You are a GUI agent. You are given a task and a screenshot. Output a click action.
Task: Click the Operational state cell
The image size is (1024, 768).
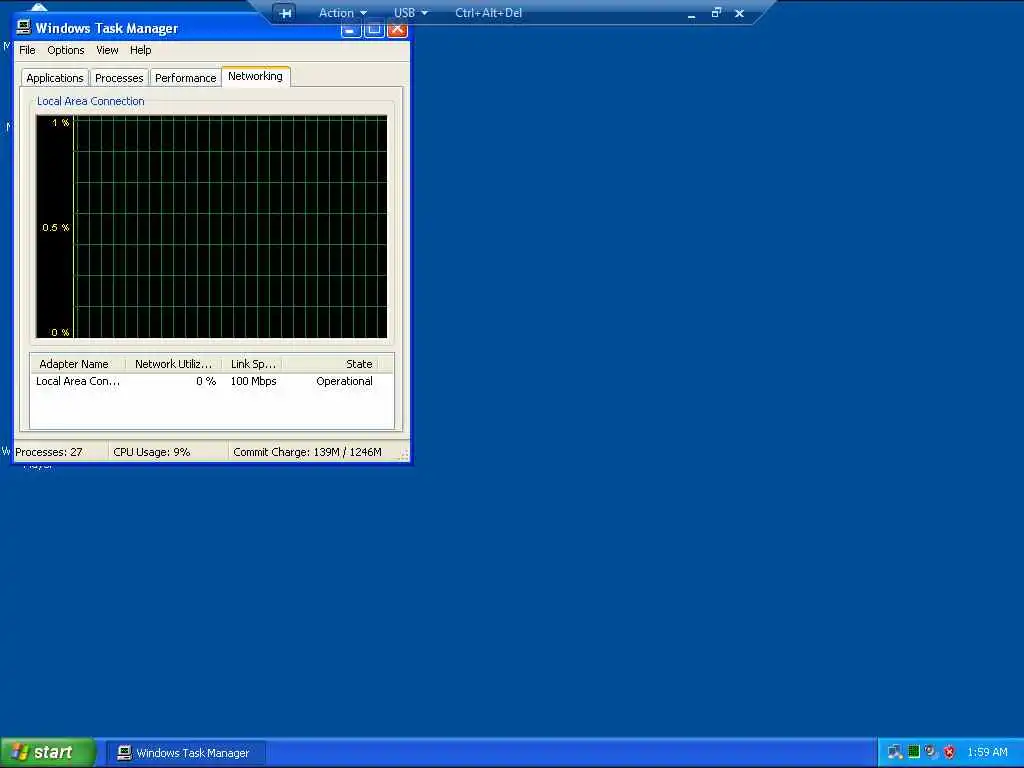(x=344, y=381)
